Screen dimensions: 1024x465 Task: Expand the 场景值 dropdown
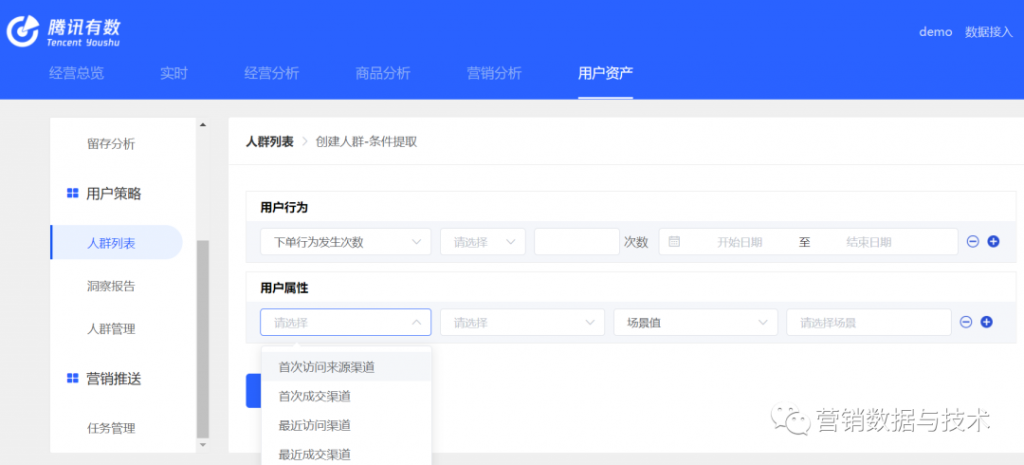pyautogui.click(x=695, y=322)
